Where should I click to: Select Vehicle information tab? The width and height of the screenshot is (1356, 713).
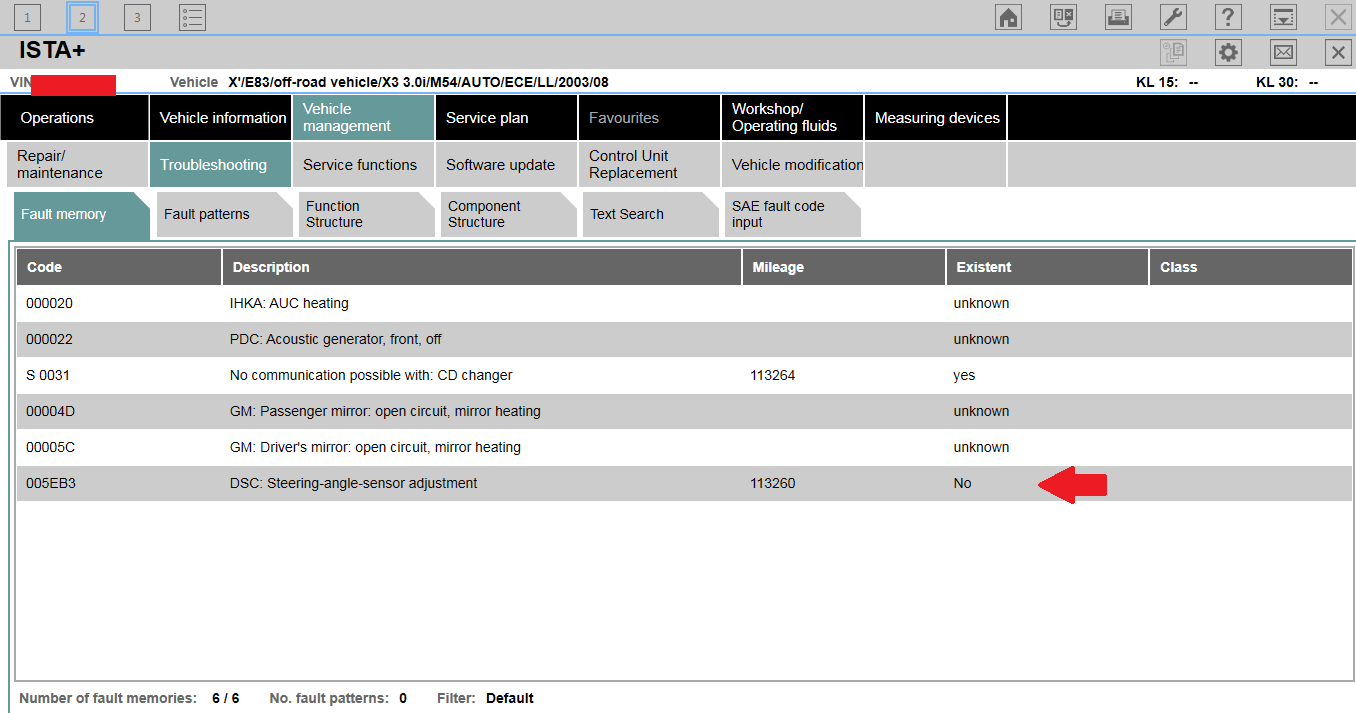(x=221, y=117)
